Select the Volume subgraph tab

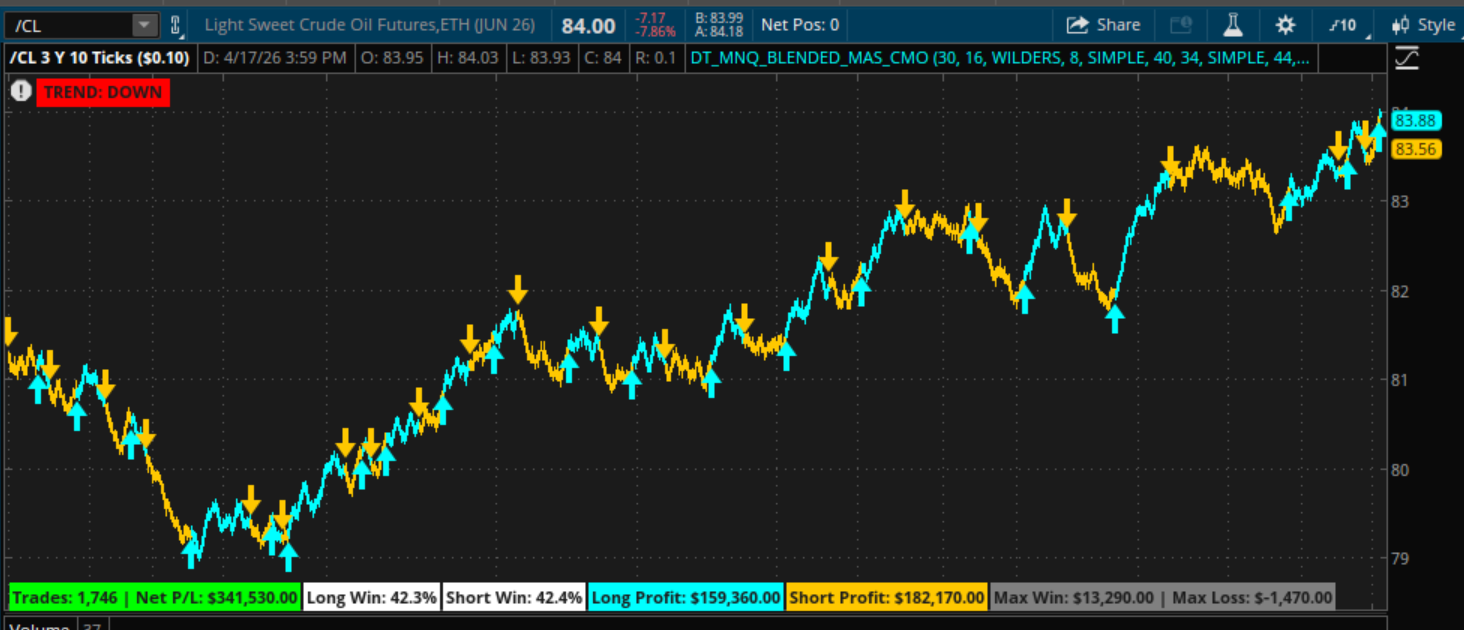(40, 626)
